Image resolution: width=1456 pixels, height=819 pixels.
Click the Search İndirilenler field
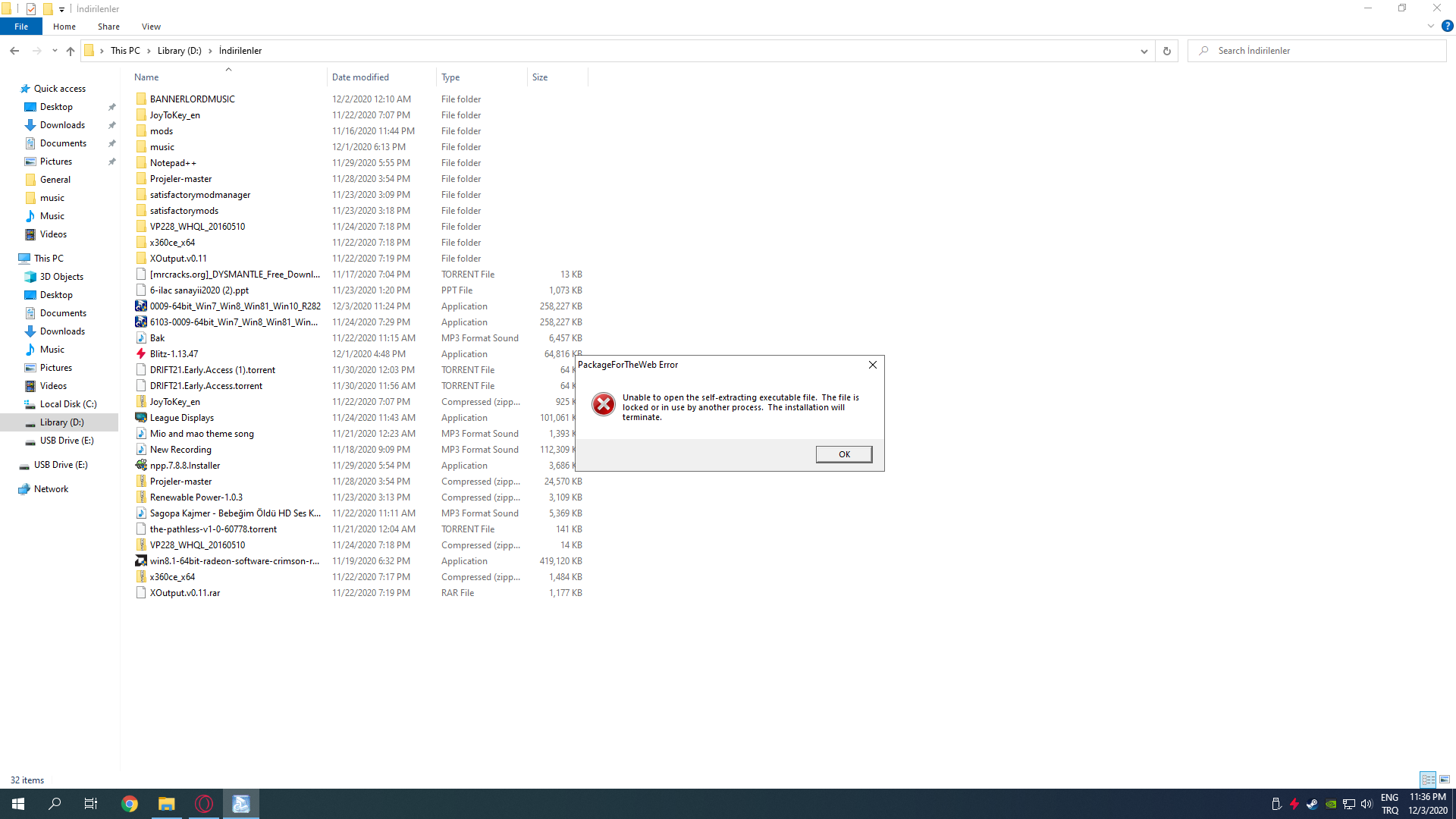pyautogui.click(x=1319, y=51)
